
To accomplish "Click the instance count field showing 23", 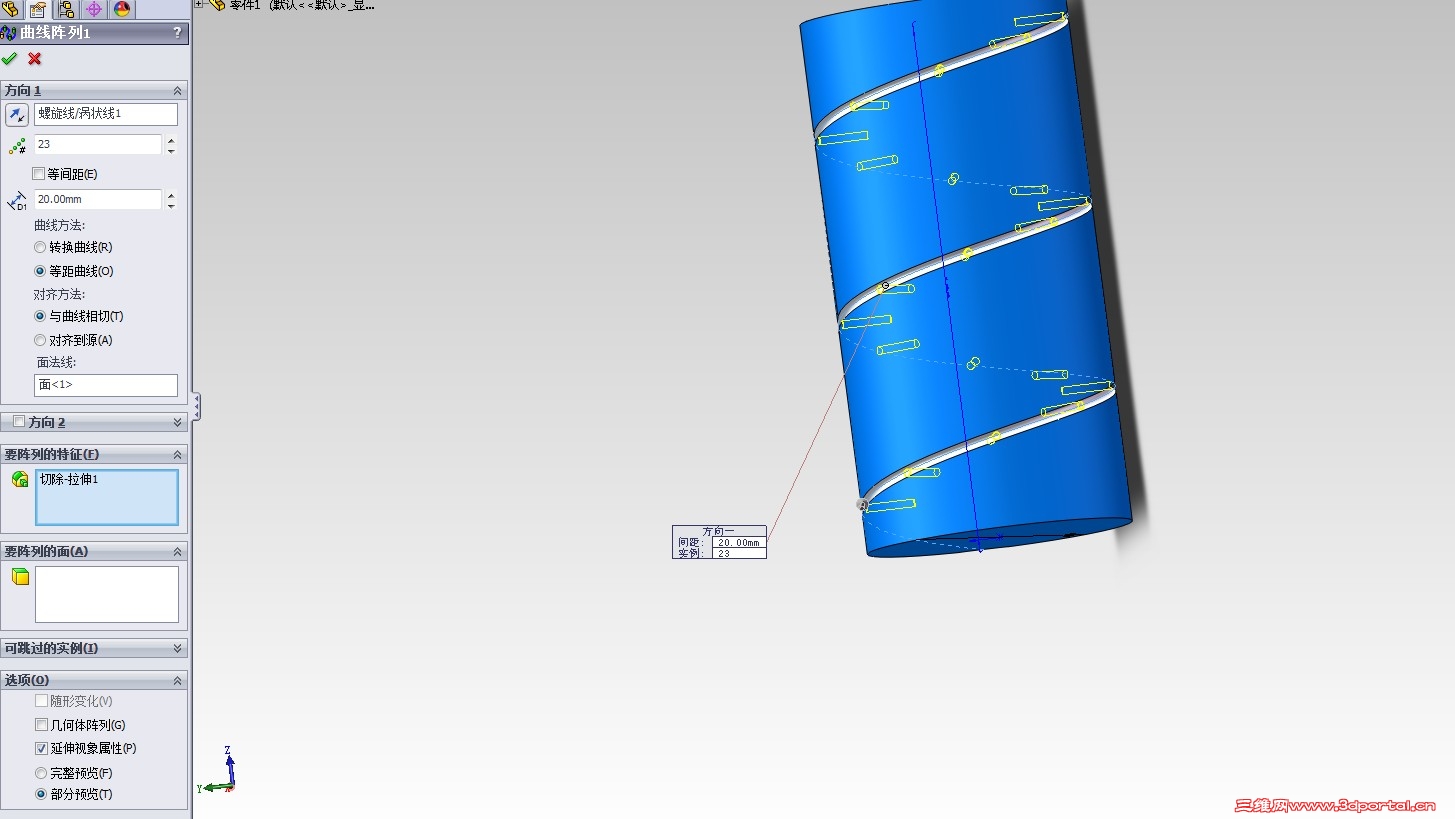I will [98, 144].
